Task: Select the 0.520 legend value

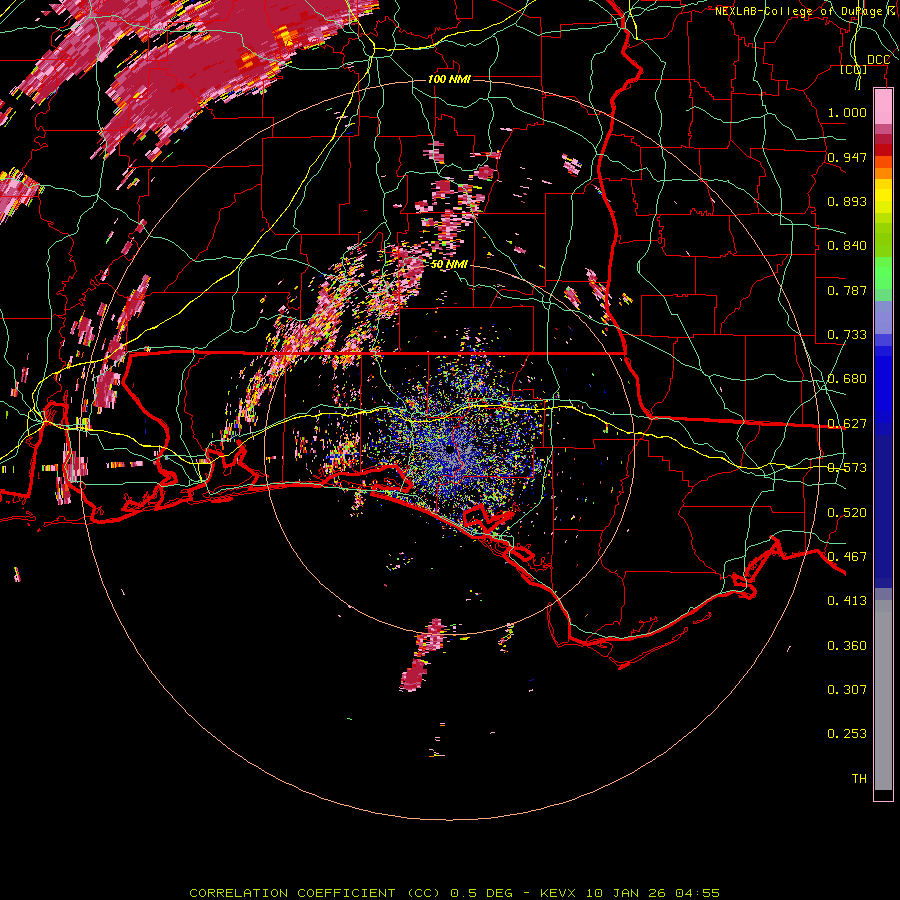Action: tap(847, 513)
